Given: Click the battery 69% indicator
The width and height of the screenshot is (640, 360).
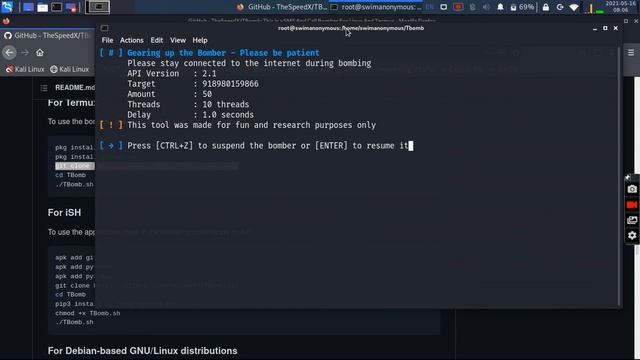Looking at the screenshot, I should coord(522,7).
